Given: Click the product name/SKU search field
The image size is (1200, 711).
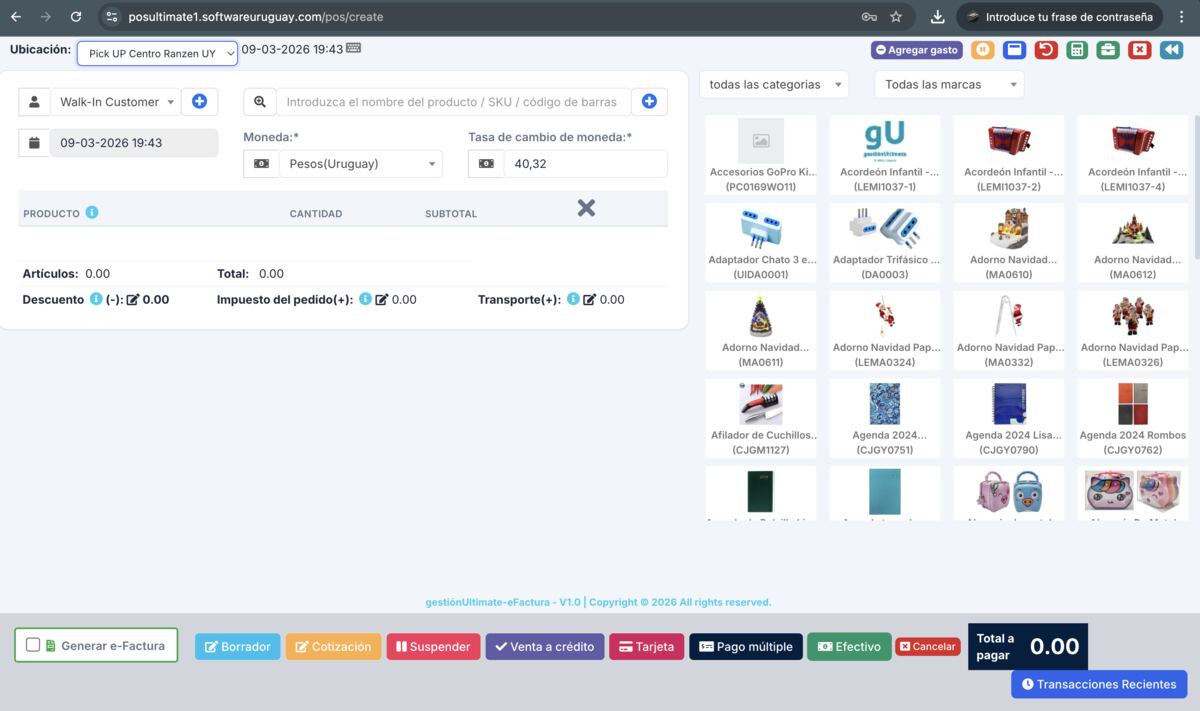Looking at the screenshot, I should point(453,102).
